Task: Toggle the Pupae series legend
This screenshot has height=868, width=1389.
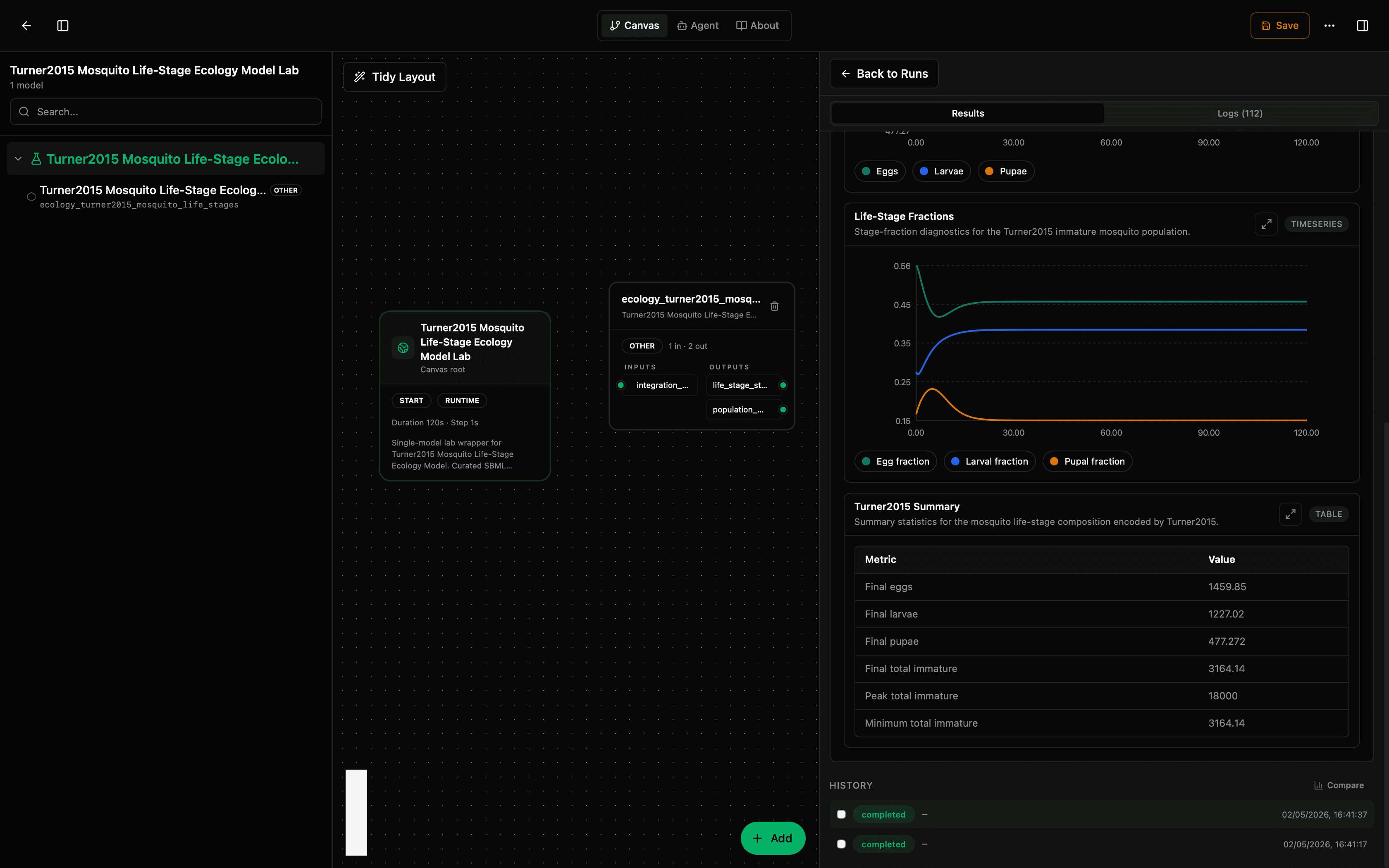Action: pos(1006,171)
